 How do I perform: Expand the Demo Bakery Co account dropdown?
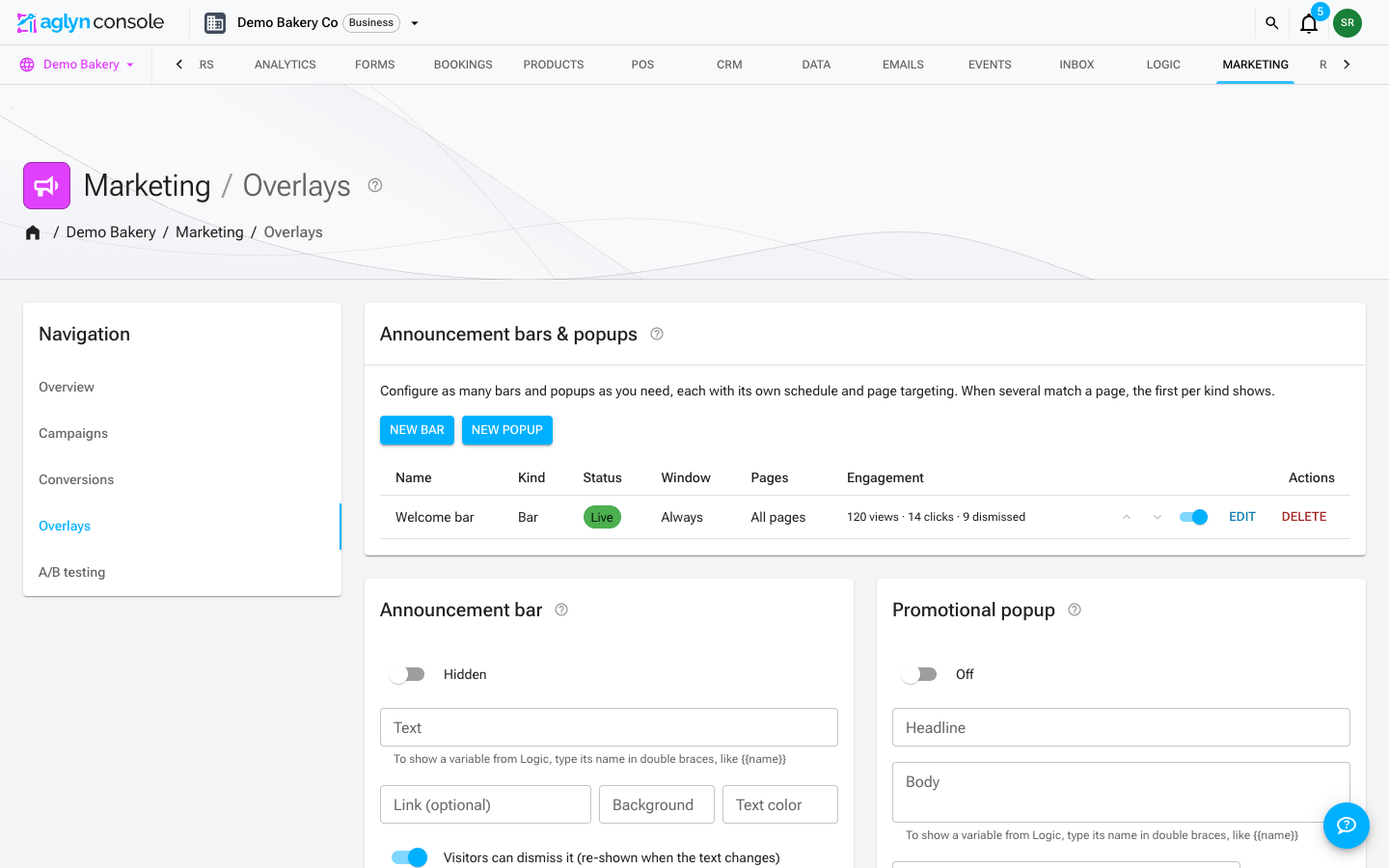(415, 23)
